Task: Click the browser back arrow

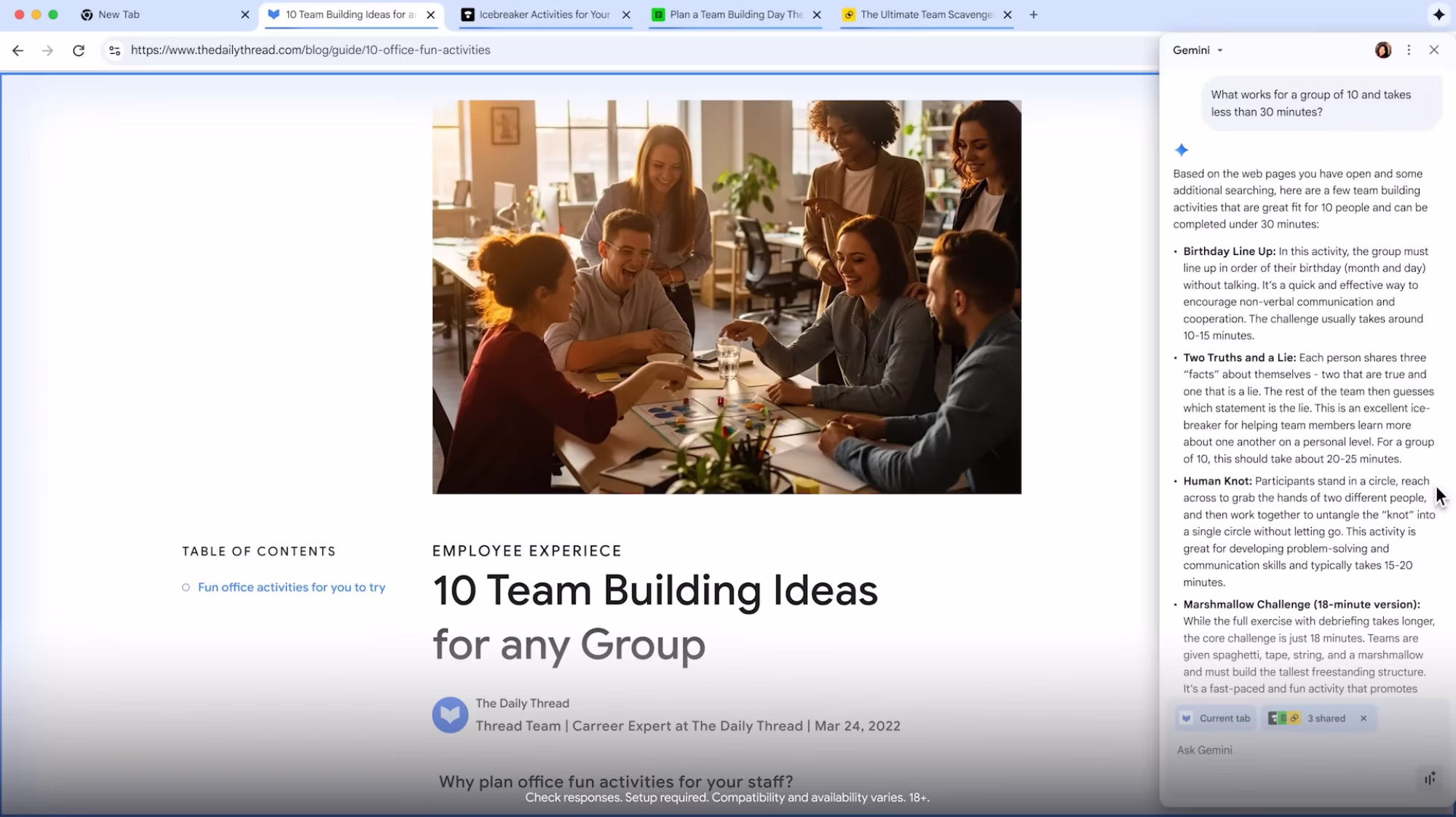Action: tap(18, 50)
